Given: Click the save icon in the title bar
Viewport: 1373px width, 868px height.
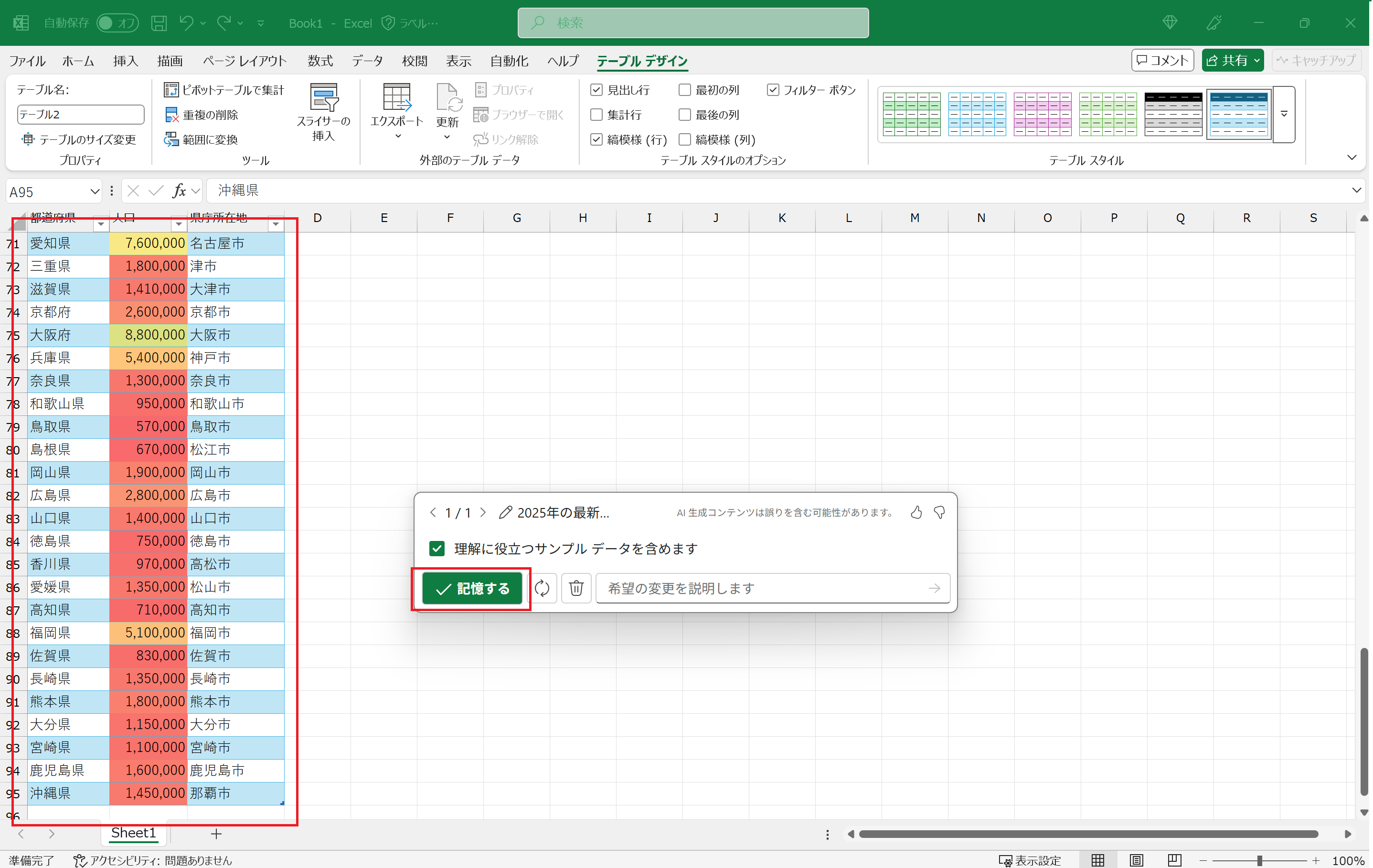Looking at the screenshot, I should [x=159, y=23].
